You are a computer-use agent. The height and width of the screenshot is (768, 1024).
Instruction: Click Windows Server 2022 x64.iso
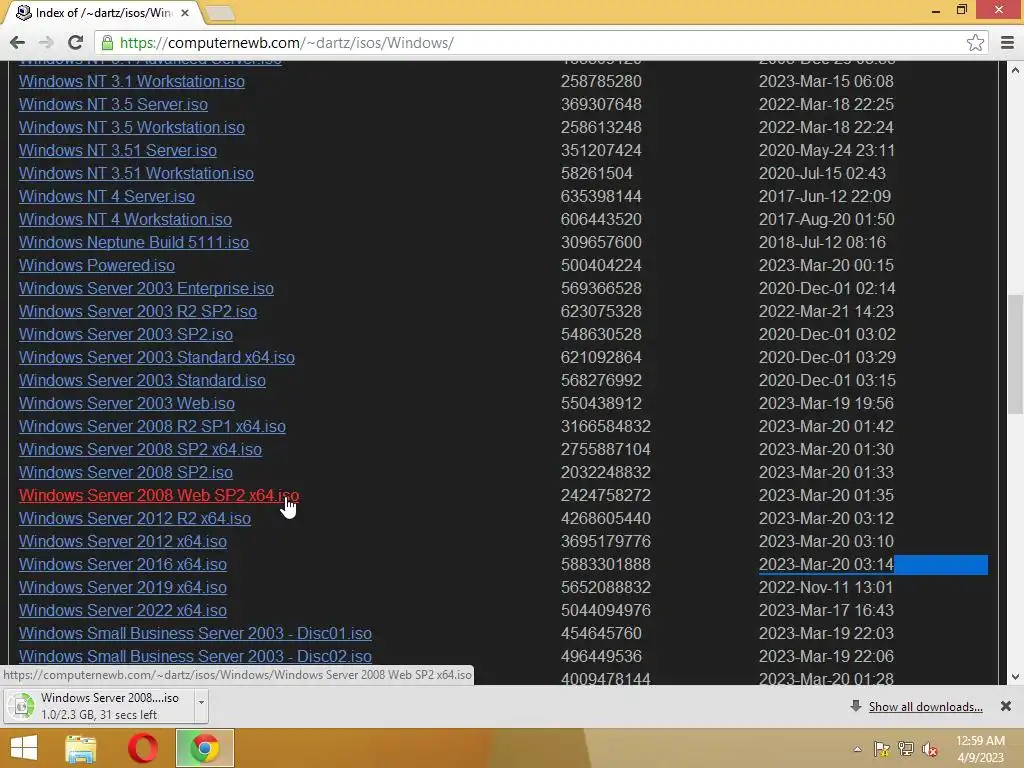(x=123, y=610)
